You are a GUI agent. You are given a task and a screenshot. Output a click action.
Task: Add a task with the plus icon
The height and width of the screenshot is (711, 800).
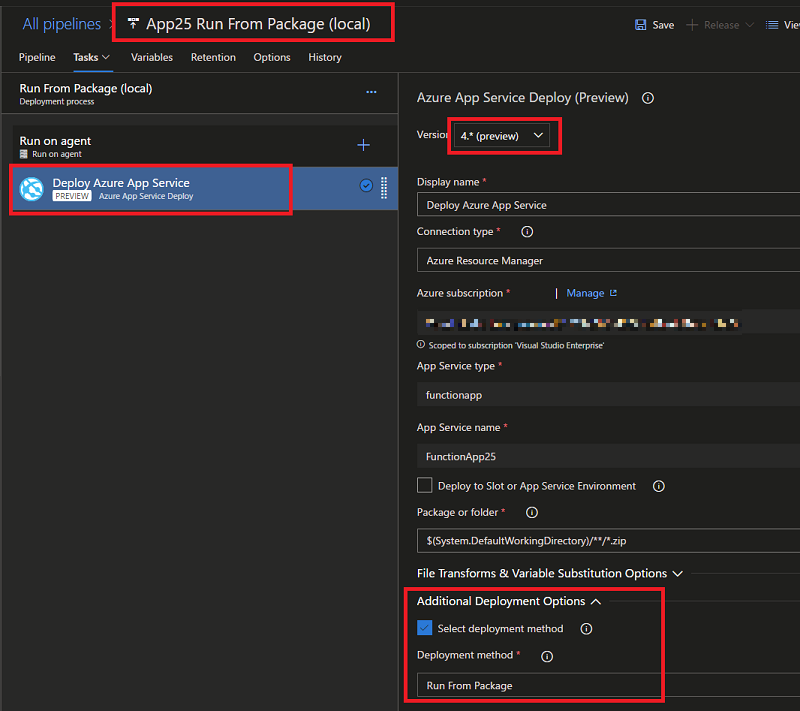pyautogui.click(x=363, y=145)
